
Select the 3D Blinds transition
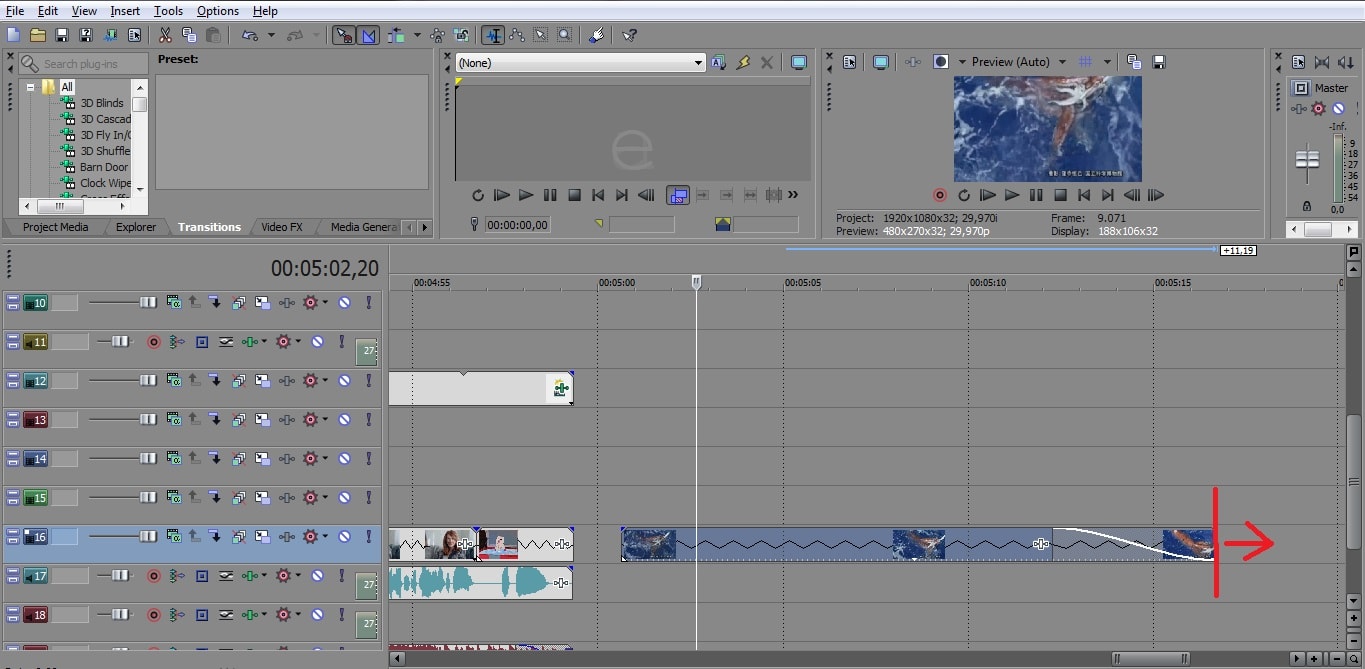[102, 103]
